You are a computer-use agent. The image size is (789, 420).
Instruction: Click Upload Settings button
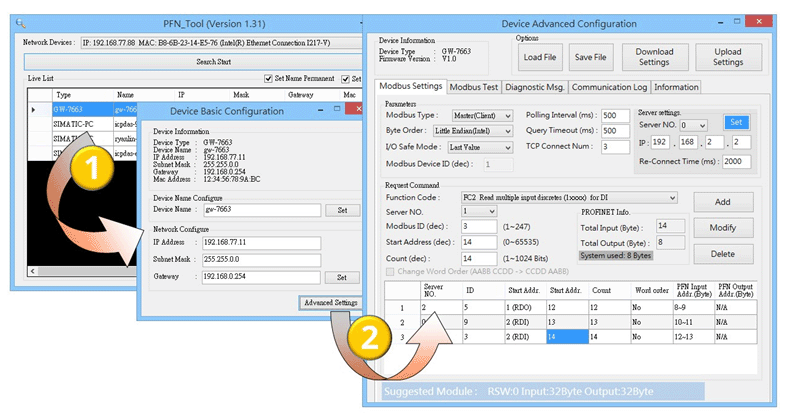[x=728, y=57]
